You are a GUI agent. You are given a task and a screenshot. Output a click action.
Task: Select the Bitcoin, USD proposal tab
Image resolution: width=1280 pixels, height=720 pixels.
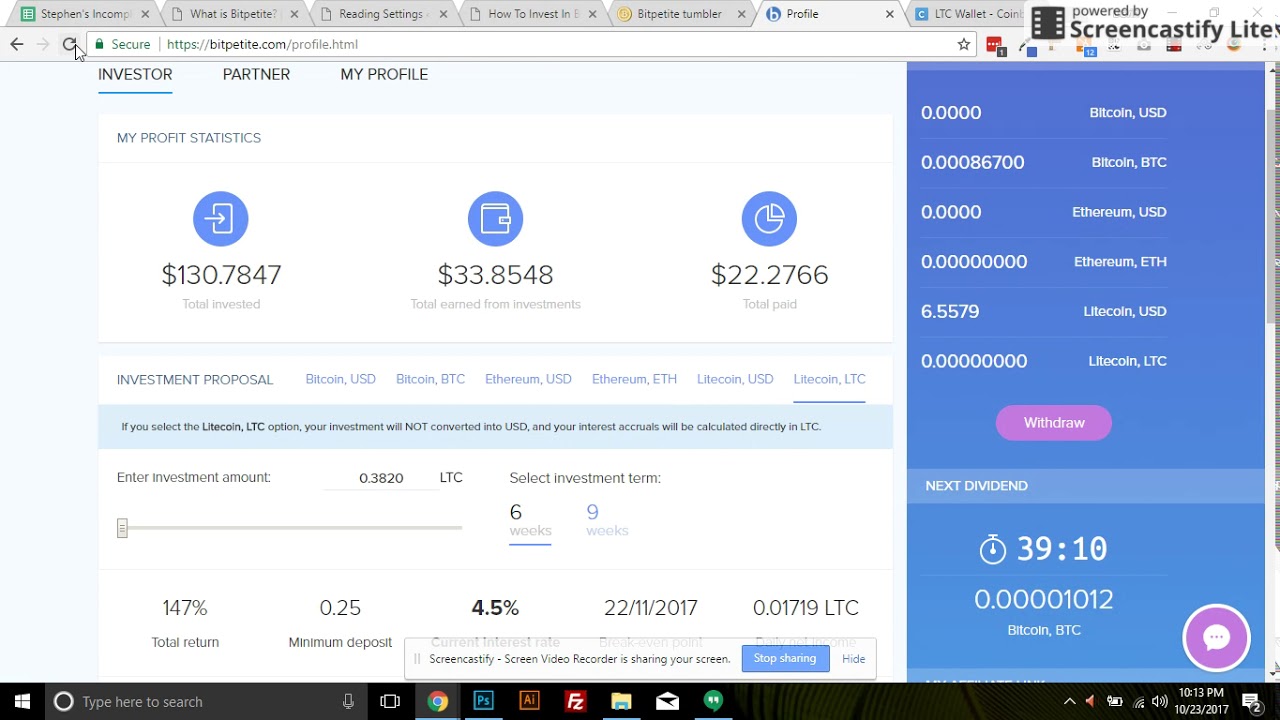341,379
